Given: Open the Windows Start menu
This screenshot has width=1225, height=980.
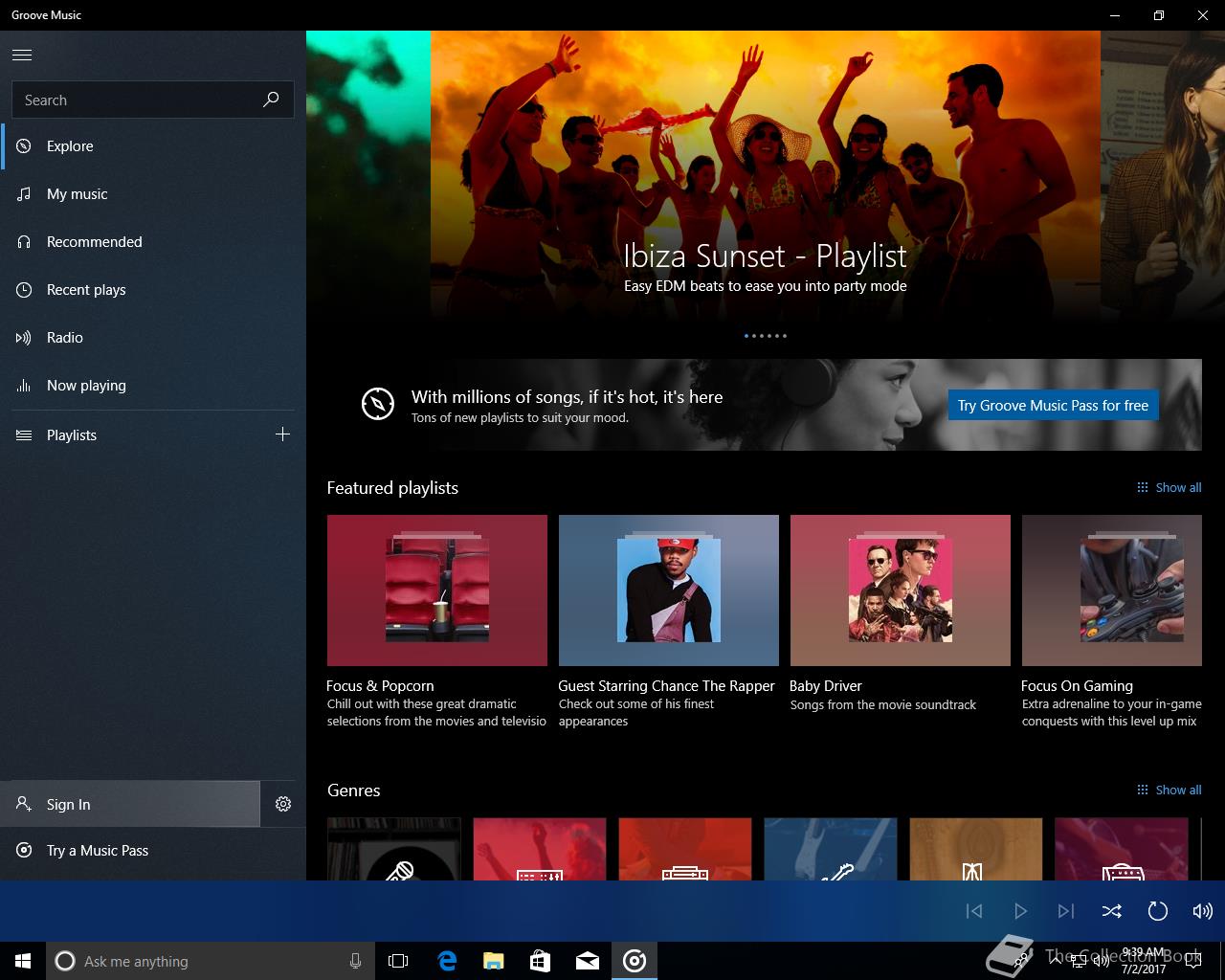Looking at the screenshot, I should click(x=23, y=961).
